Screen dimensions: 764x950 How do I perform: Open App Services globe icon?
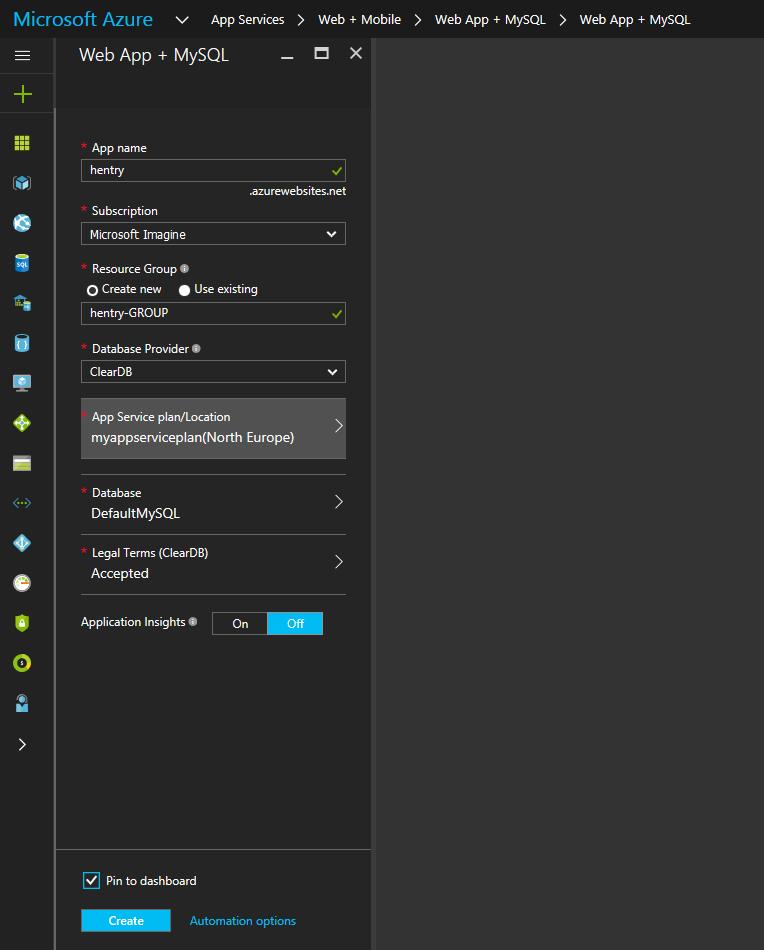pyautogui.click(x=22, y=223)
